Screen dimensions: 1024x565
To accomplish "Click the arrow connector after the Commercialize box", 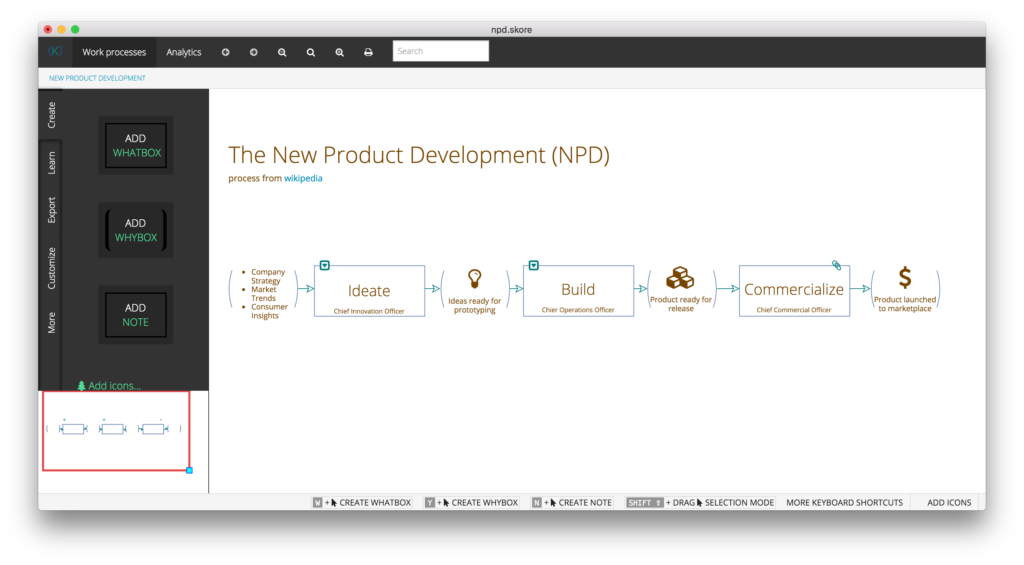I will [861, 289].
